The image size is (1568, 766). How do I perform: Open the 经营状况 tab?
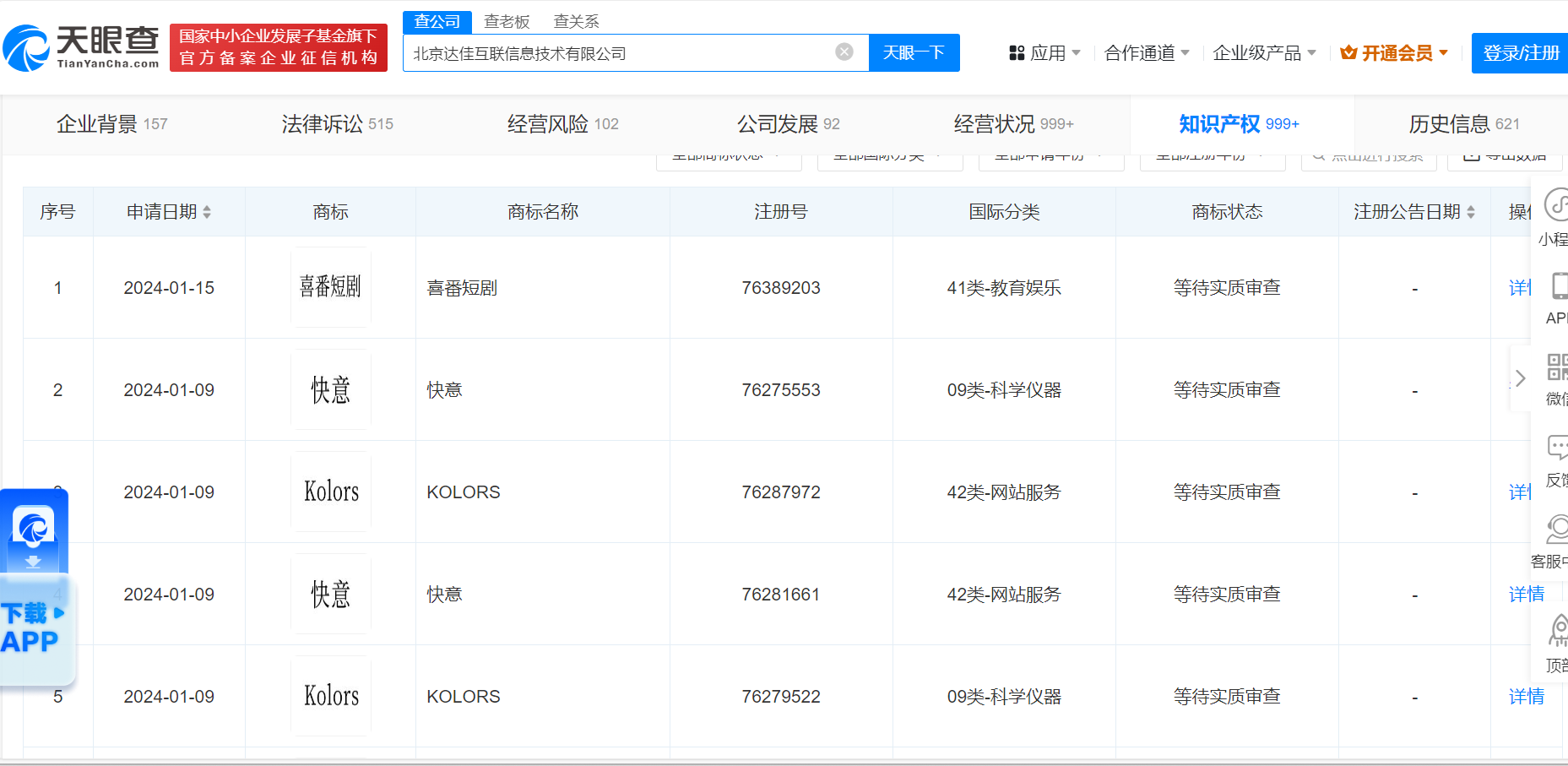[1014, 124]
